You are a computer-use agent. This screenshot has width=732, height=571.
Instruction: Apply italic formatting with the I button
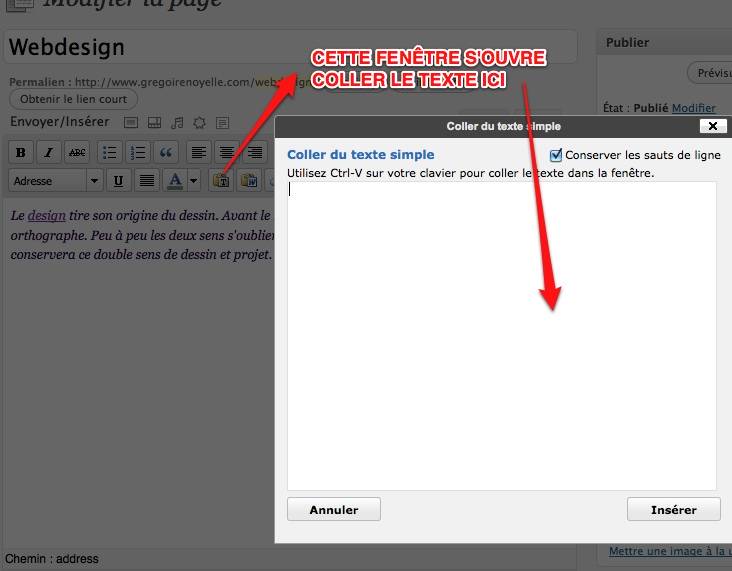(47, 153)
